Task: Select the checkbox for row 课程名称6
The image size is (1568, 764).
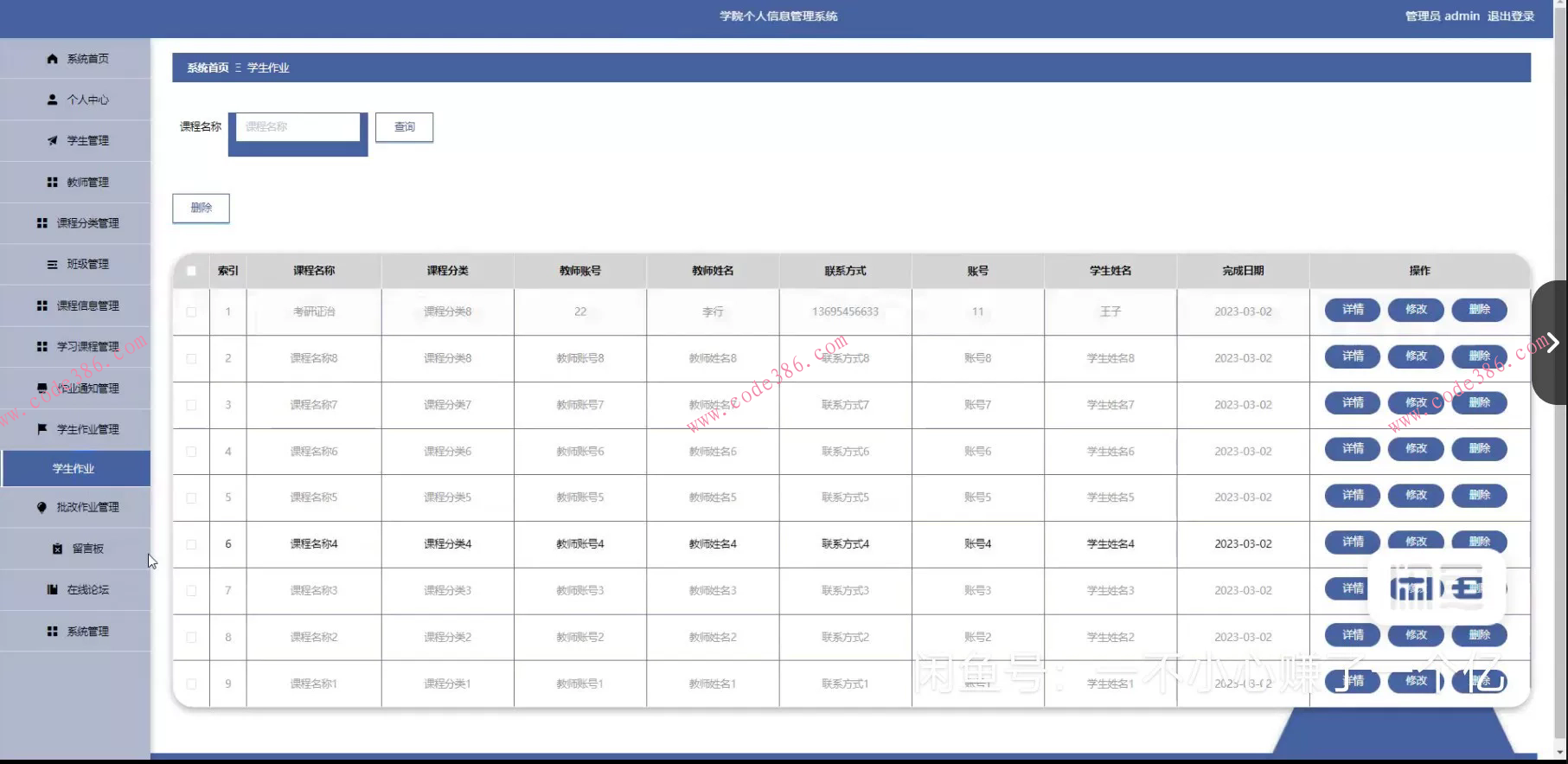Action: tap(191, 452)
